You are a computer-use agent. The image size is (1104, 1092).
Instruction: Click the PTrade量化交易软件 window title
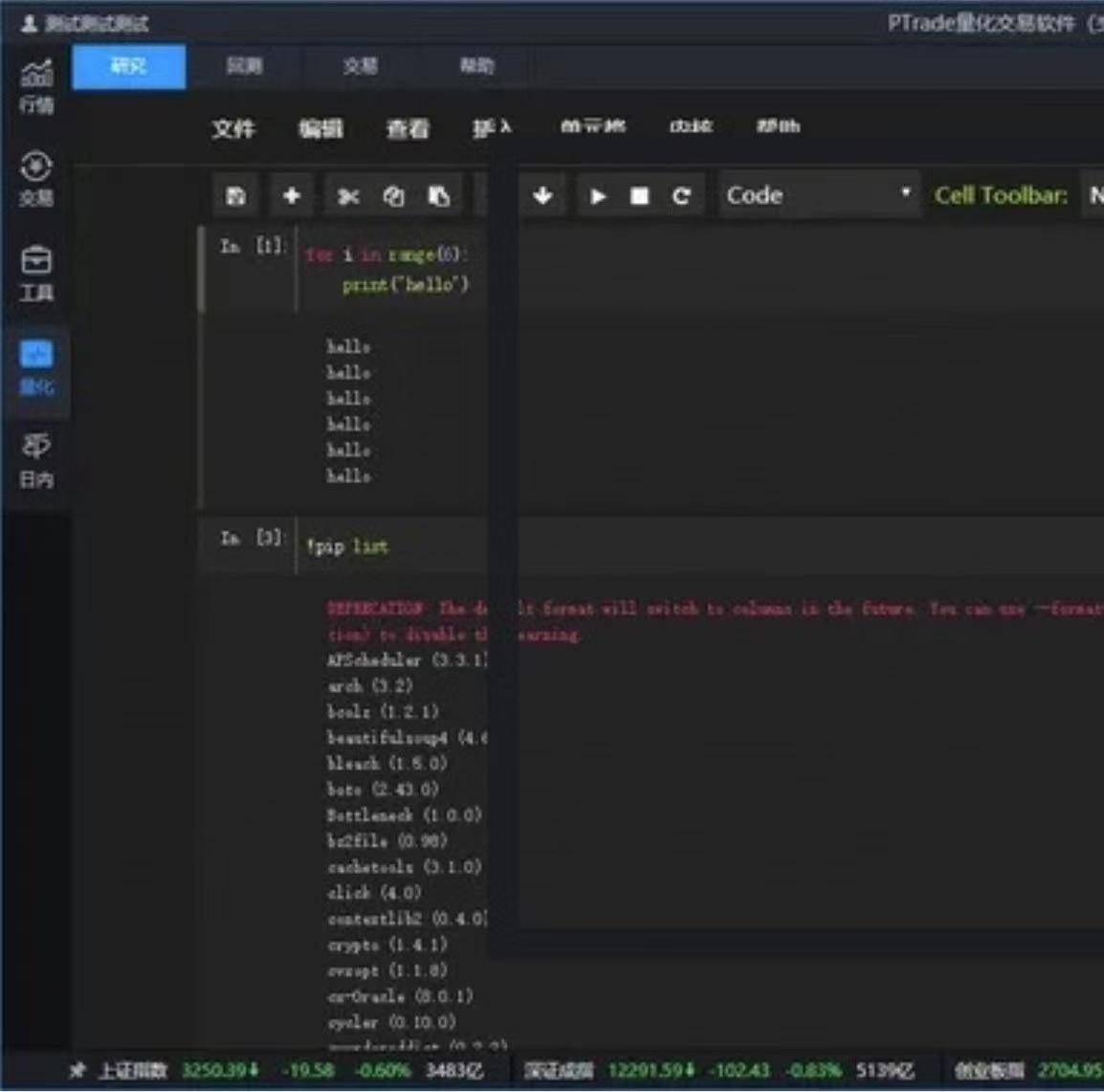pyautogui.click(x=981, y=24)
